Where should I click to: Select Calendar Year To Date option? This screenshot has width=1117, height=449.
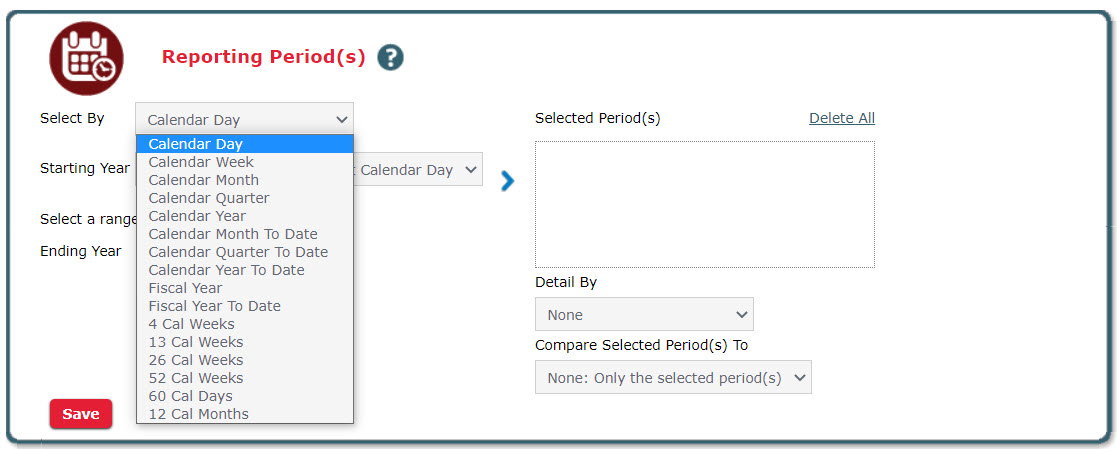tap(226, 270)
